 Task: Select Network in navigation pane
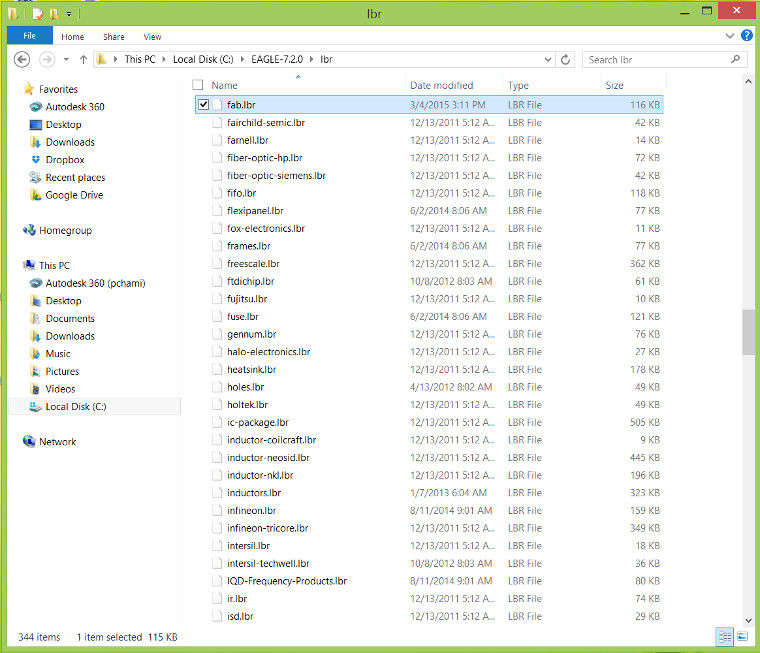[57, 442]
